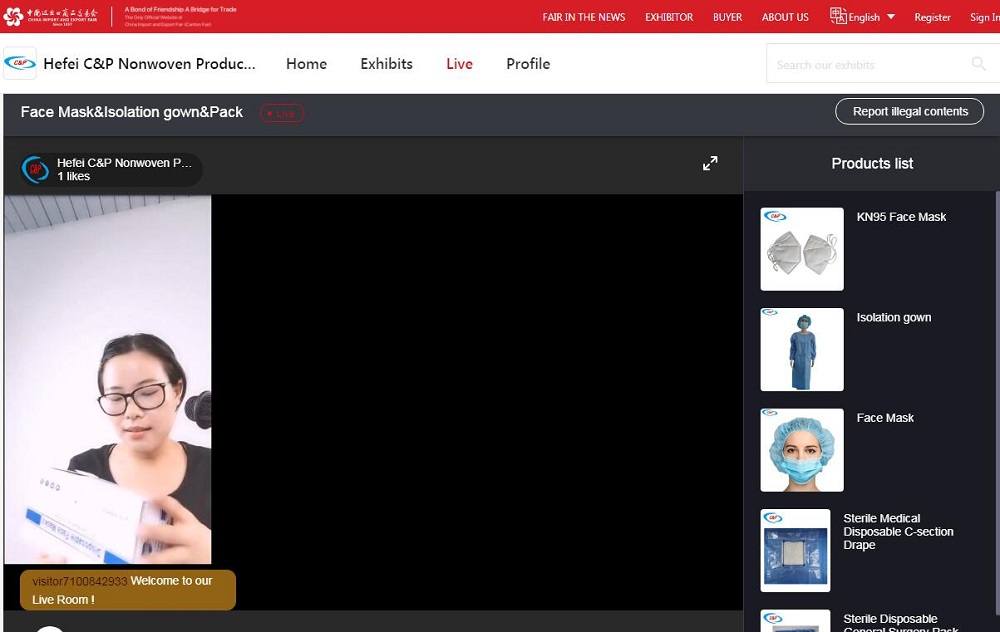Click the welcome chat message
The image size is (1000, 632).
tap(128, 590)
